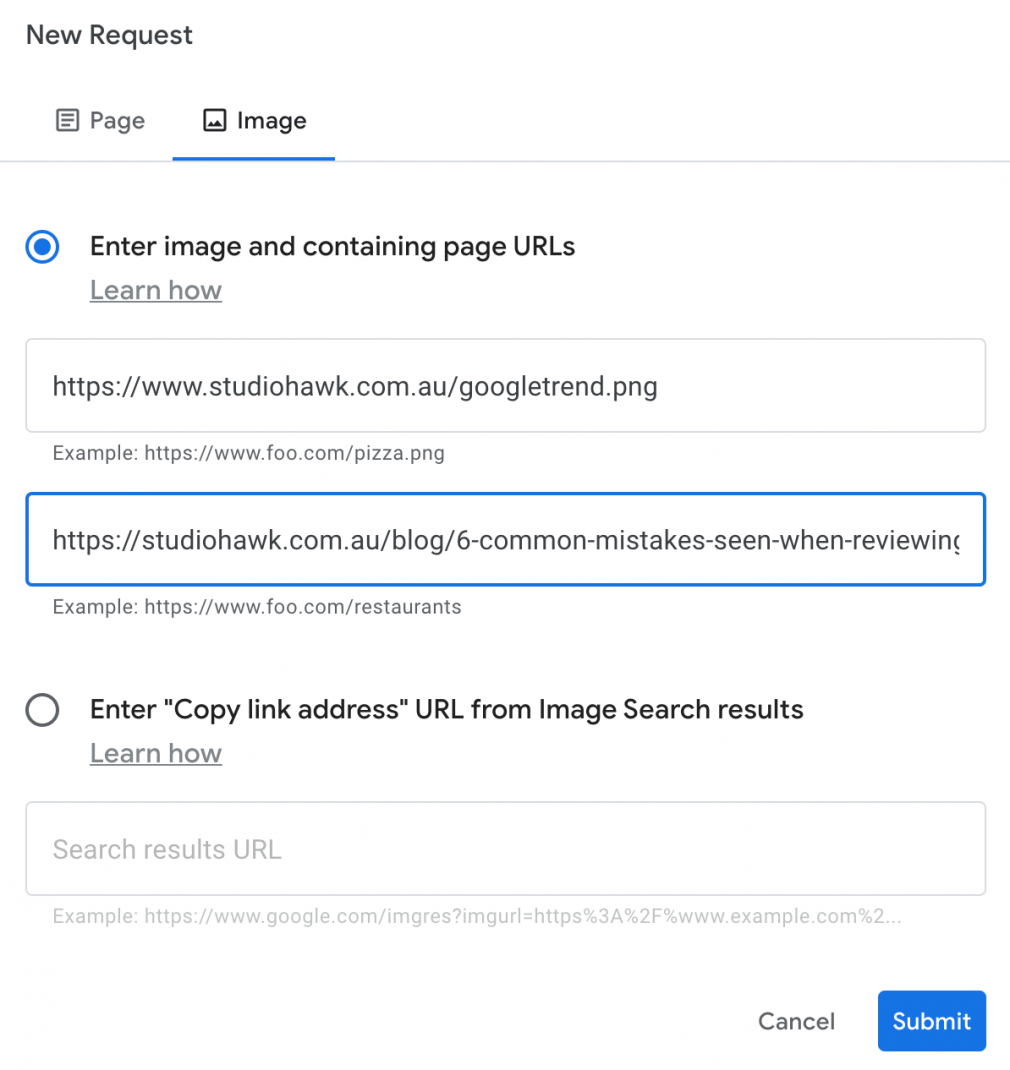Click the blue underline beneath Image tab
Viewport: 1010px width, 1070px height.
253,158
